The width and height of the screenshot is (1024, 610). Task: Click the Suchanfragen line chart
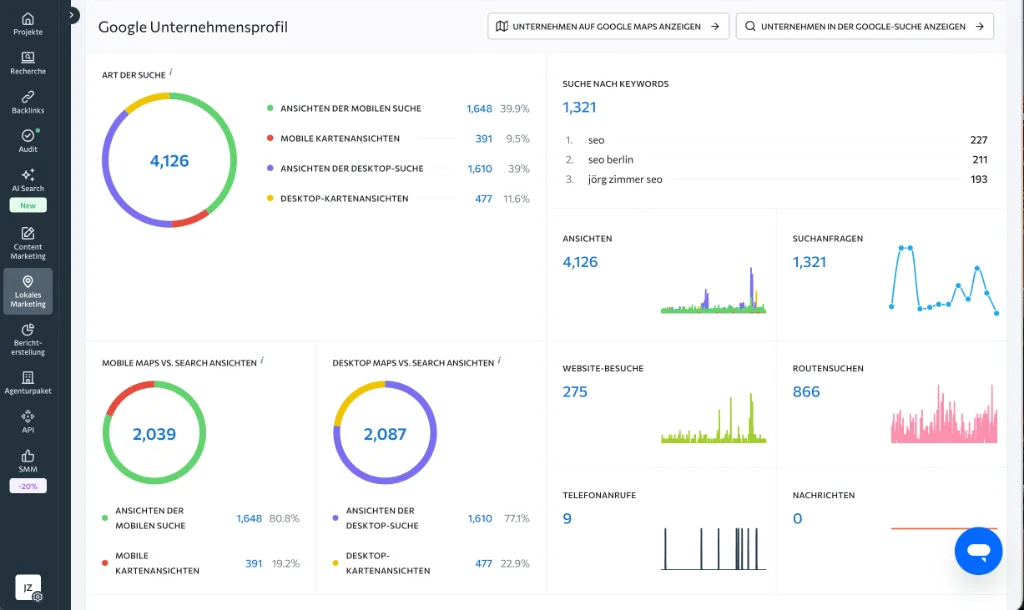944,280
